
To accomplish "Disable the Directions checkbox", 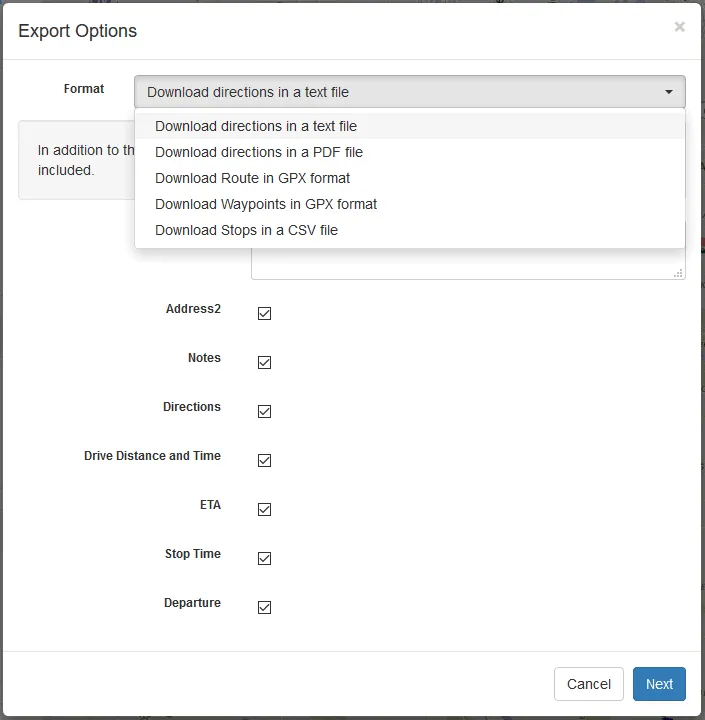I will (265, 411).
